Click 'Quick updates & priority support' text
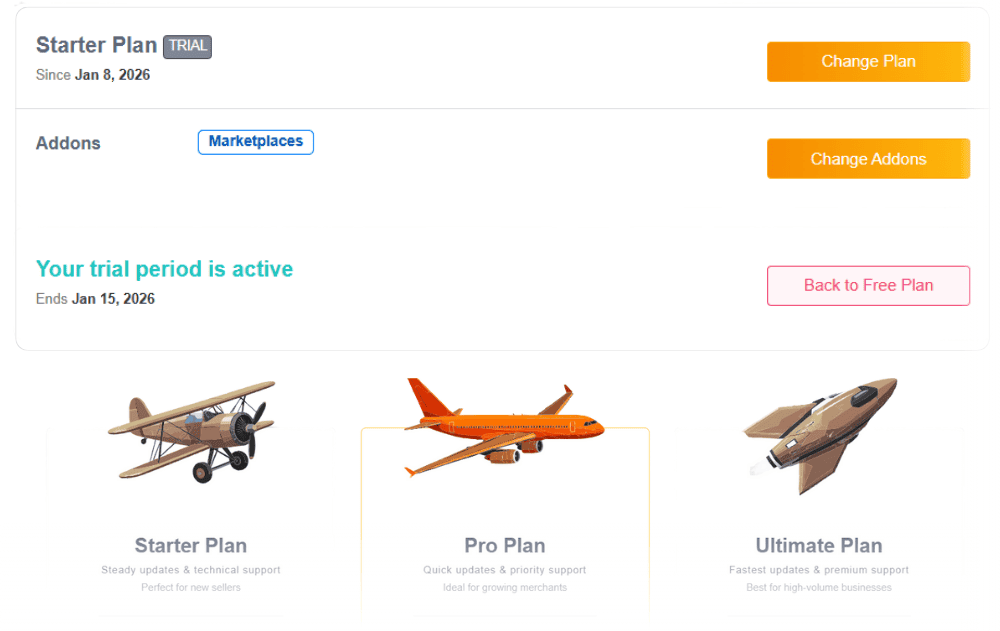 tap(505, 570)
